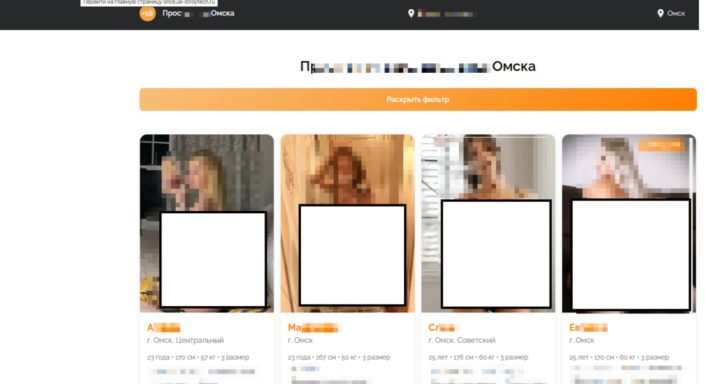Click the stats line 25 лет 170 см 60 кг
705x384 pixels.
619,357
